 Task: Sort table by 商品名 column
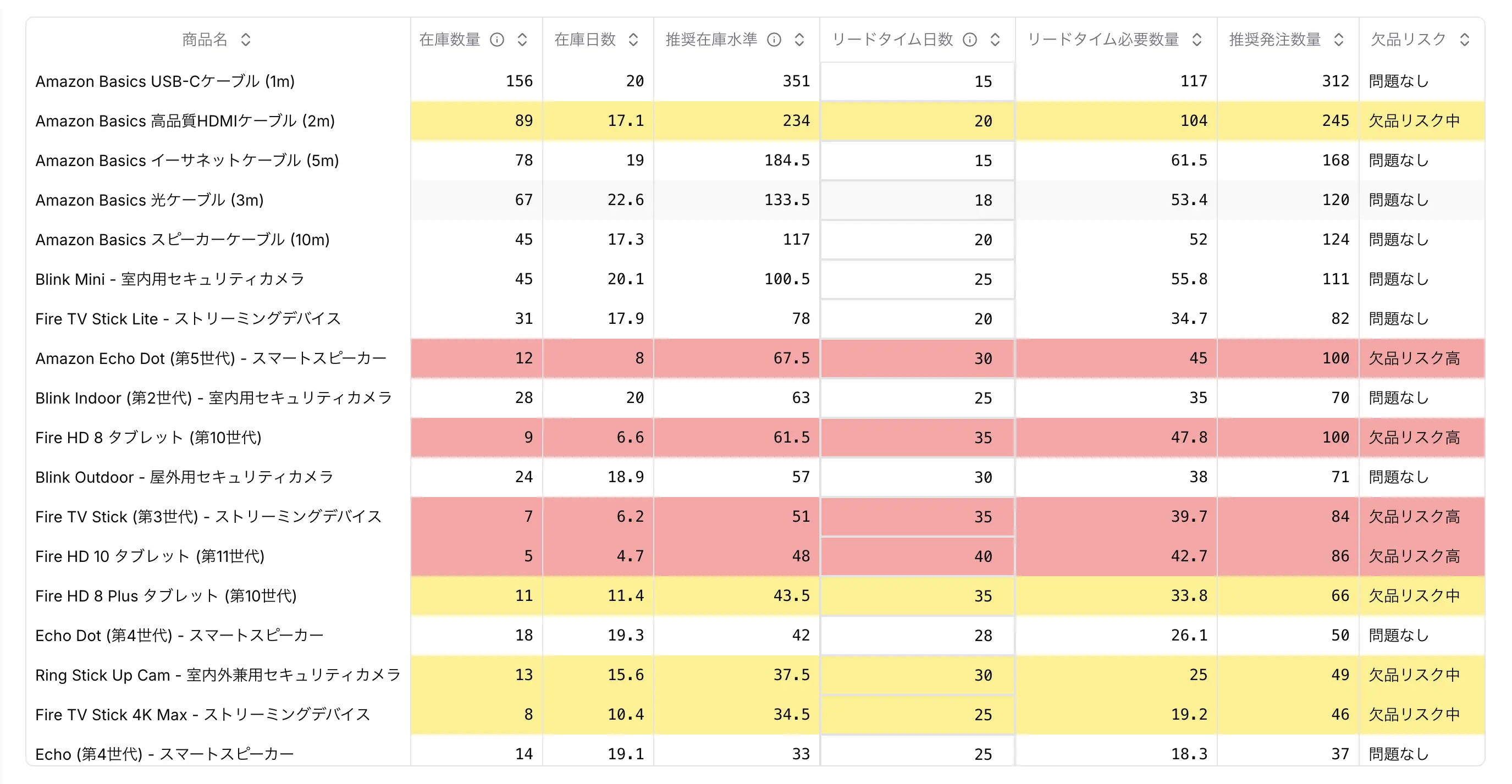click(246, 40)
